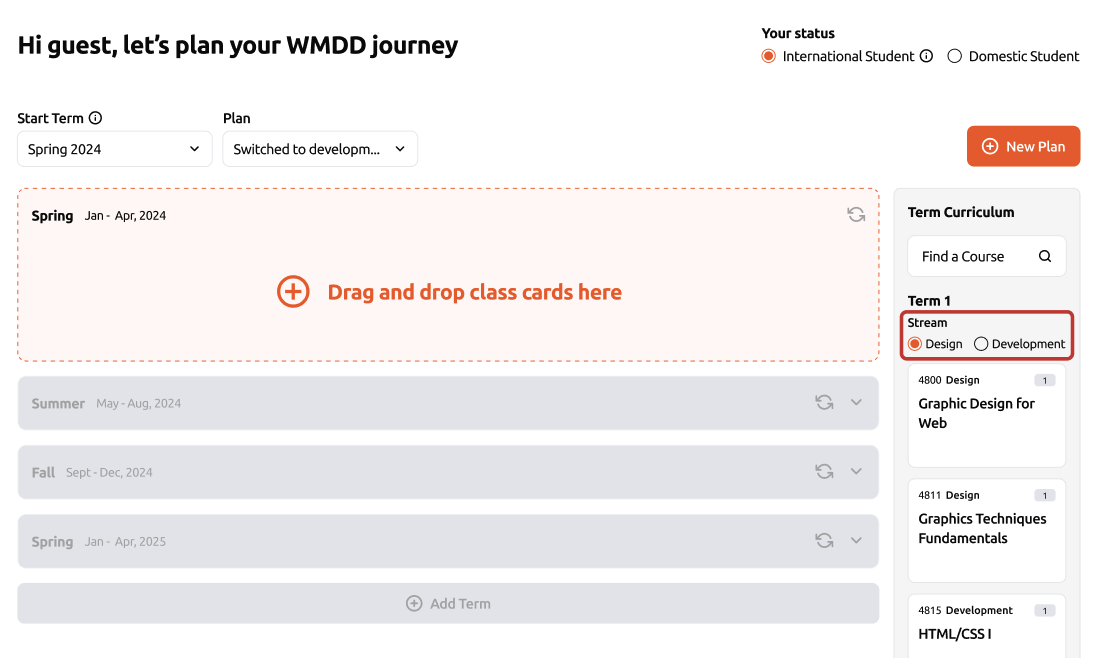Choose the Development stream option

point(981,344)
